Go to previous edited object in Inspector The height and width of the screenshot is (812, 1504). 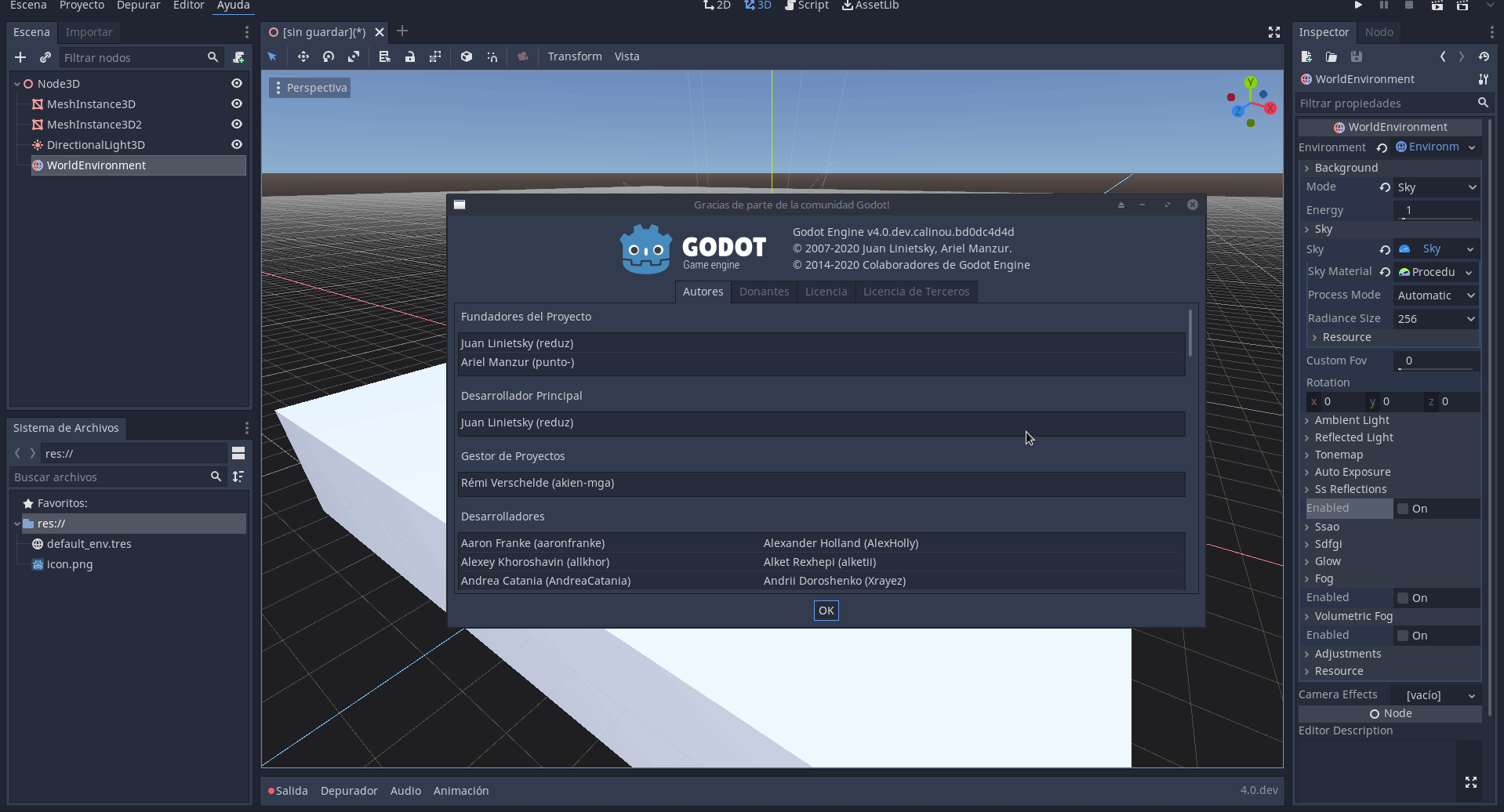click(1443, 56)
